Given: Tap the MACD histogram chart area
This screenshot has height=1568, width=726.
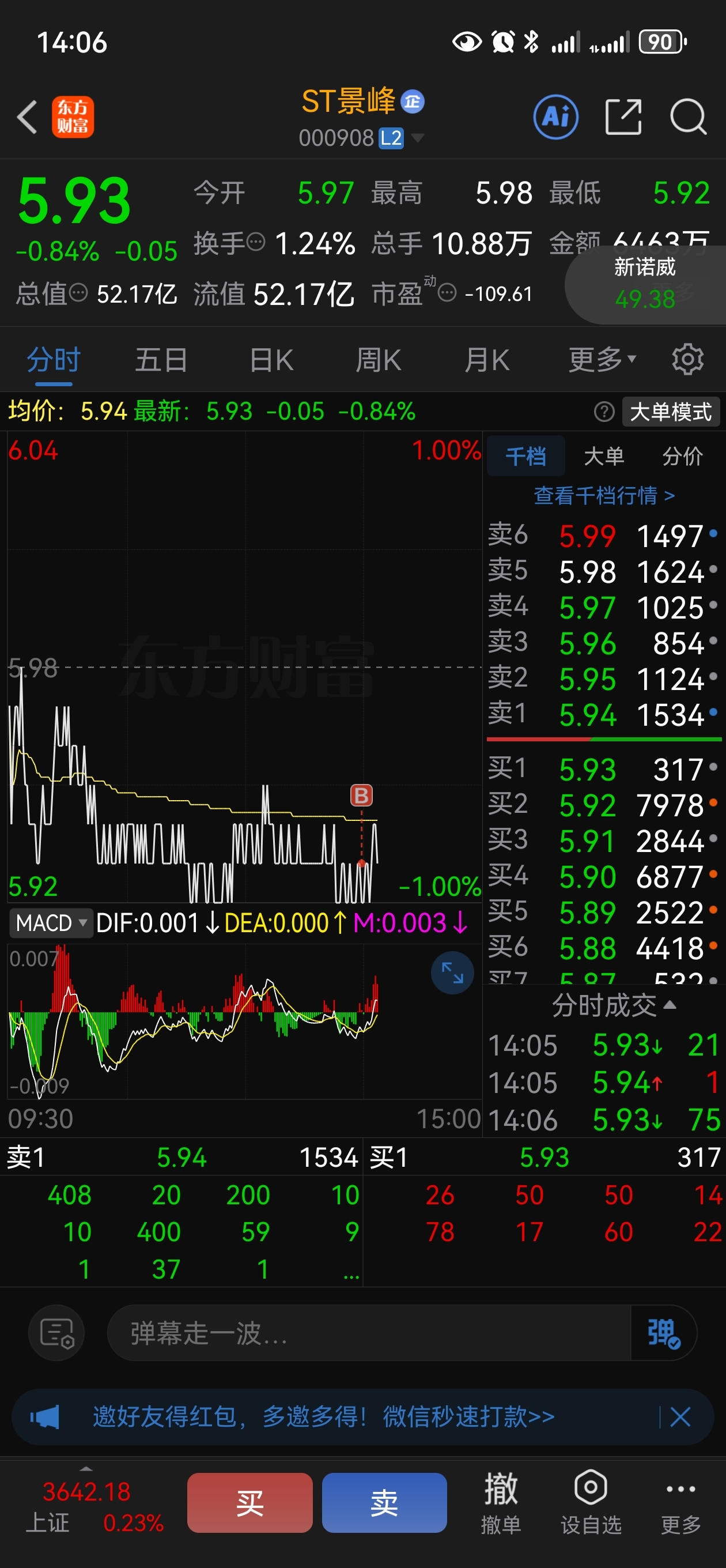Looking at the screenshot, I should [x=245, y=1022].
